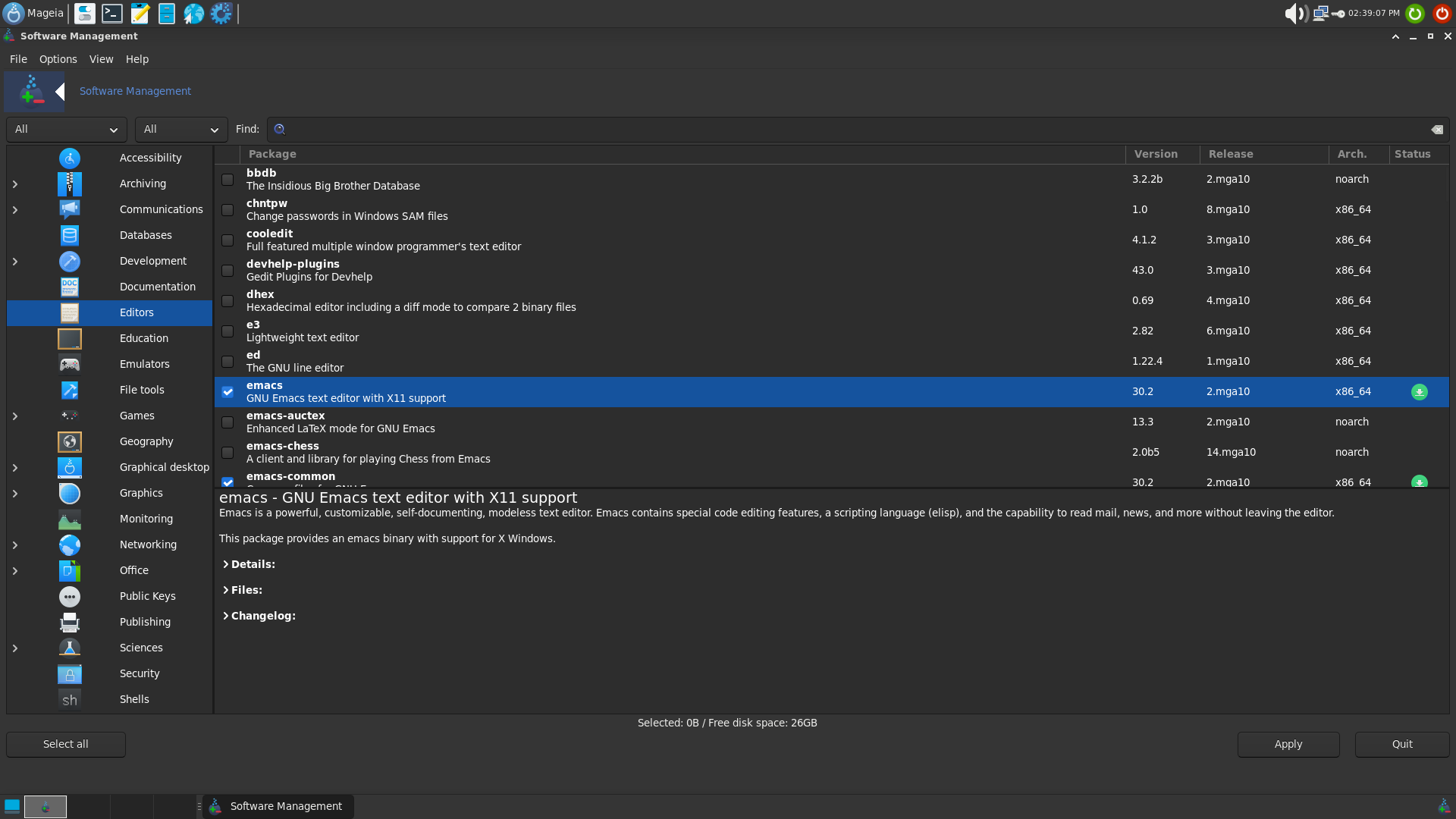
Task: Open the Security padlock icon
Action: click(69, 673)
